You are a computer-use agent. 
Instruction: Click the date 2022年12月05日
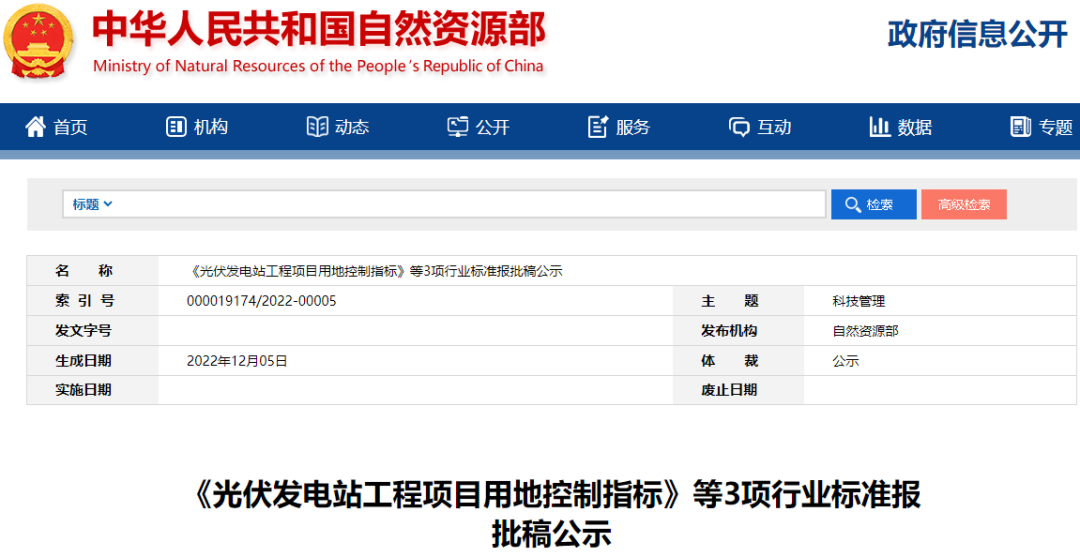[237, 361]
